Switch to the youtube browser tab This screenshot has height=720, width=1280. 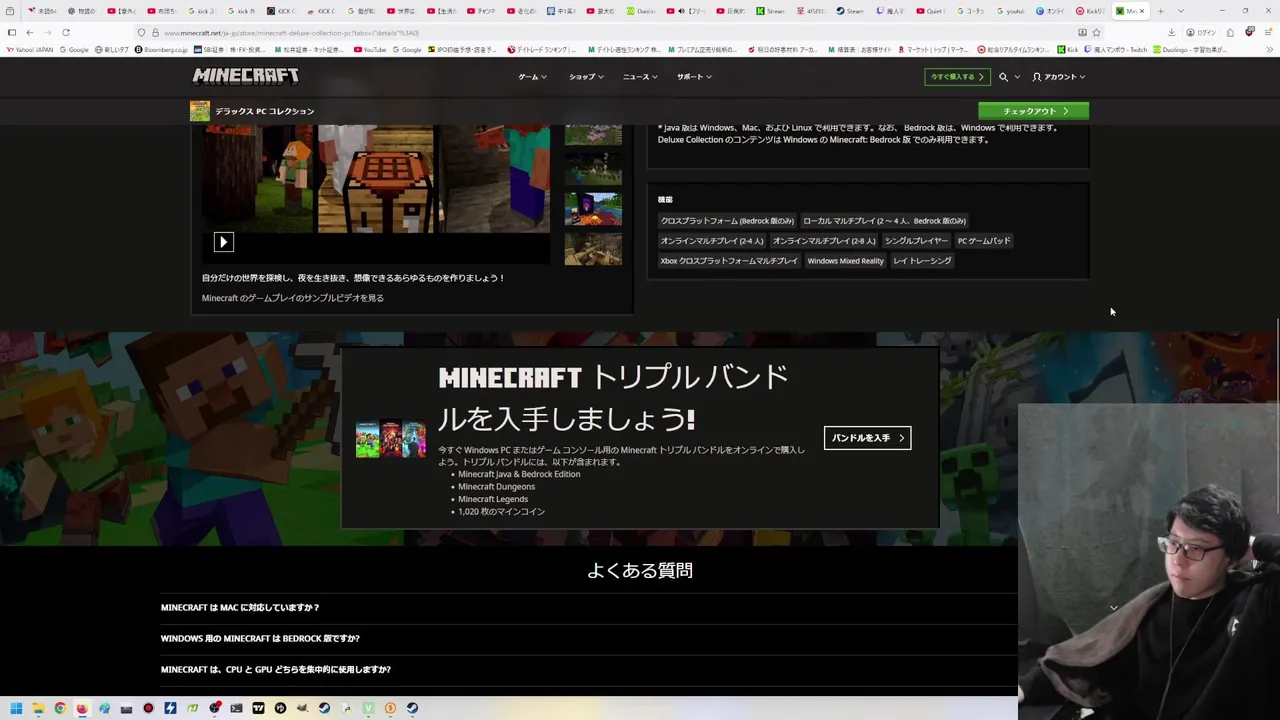point(1009,11)
